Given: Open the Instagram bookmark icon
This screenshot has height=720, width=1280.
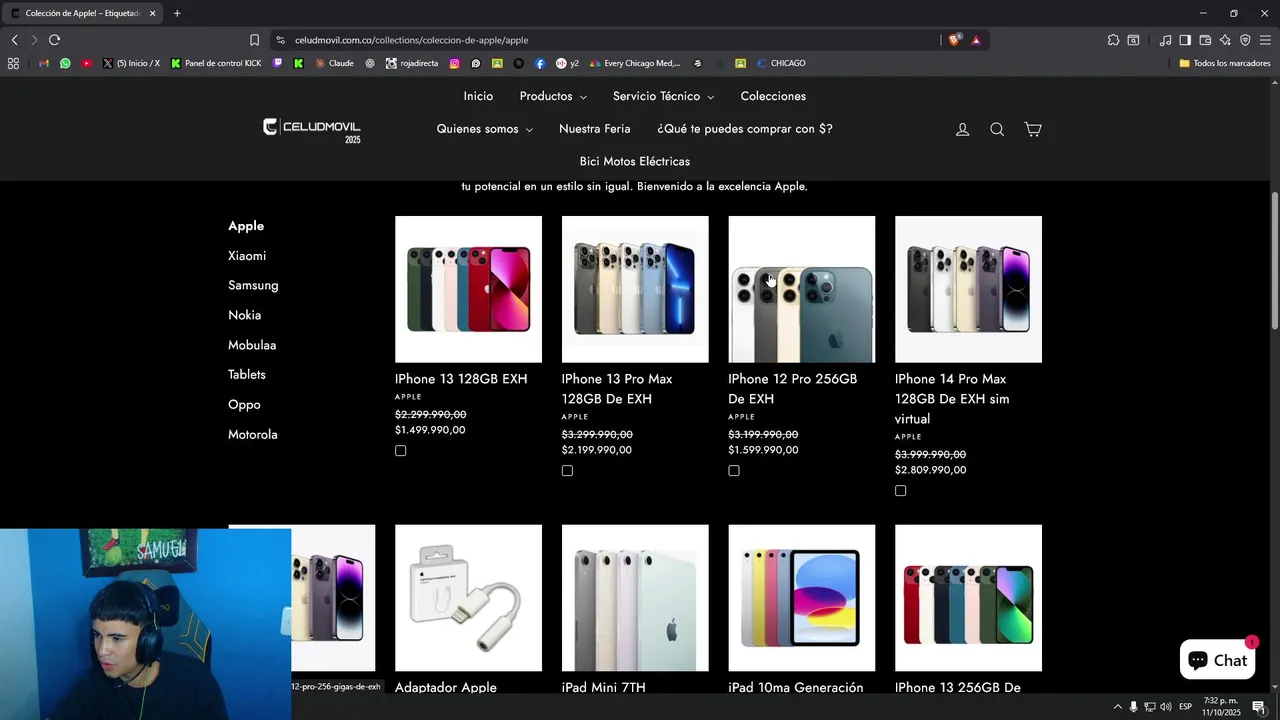Looking at the screenshot, I should [x=454, y=63].
